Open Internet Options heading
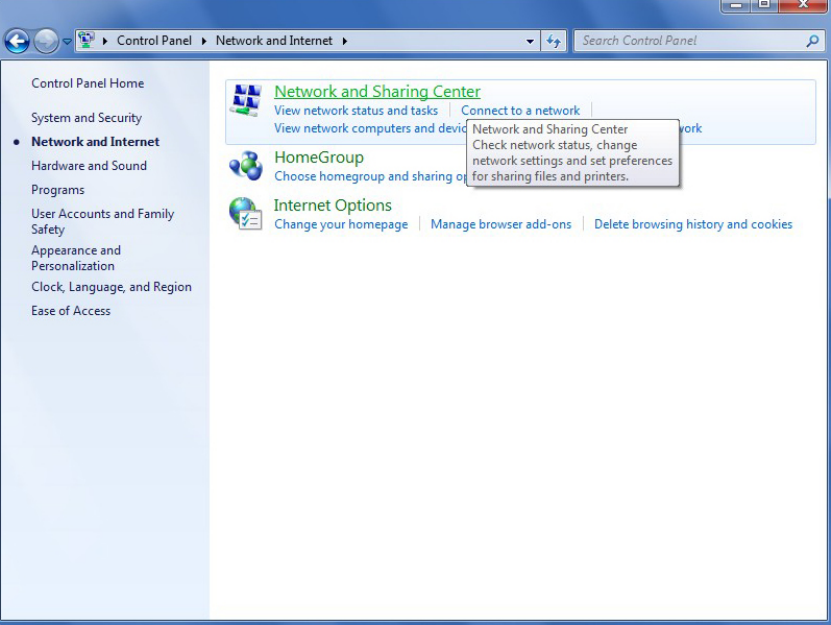This screenshot has width=831, height=625. coord(333,205)
